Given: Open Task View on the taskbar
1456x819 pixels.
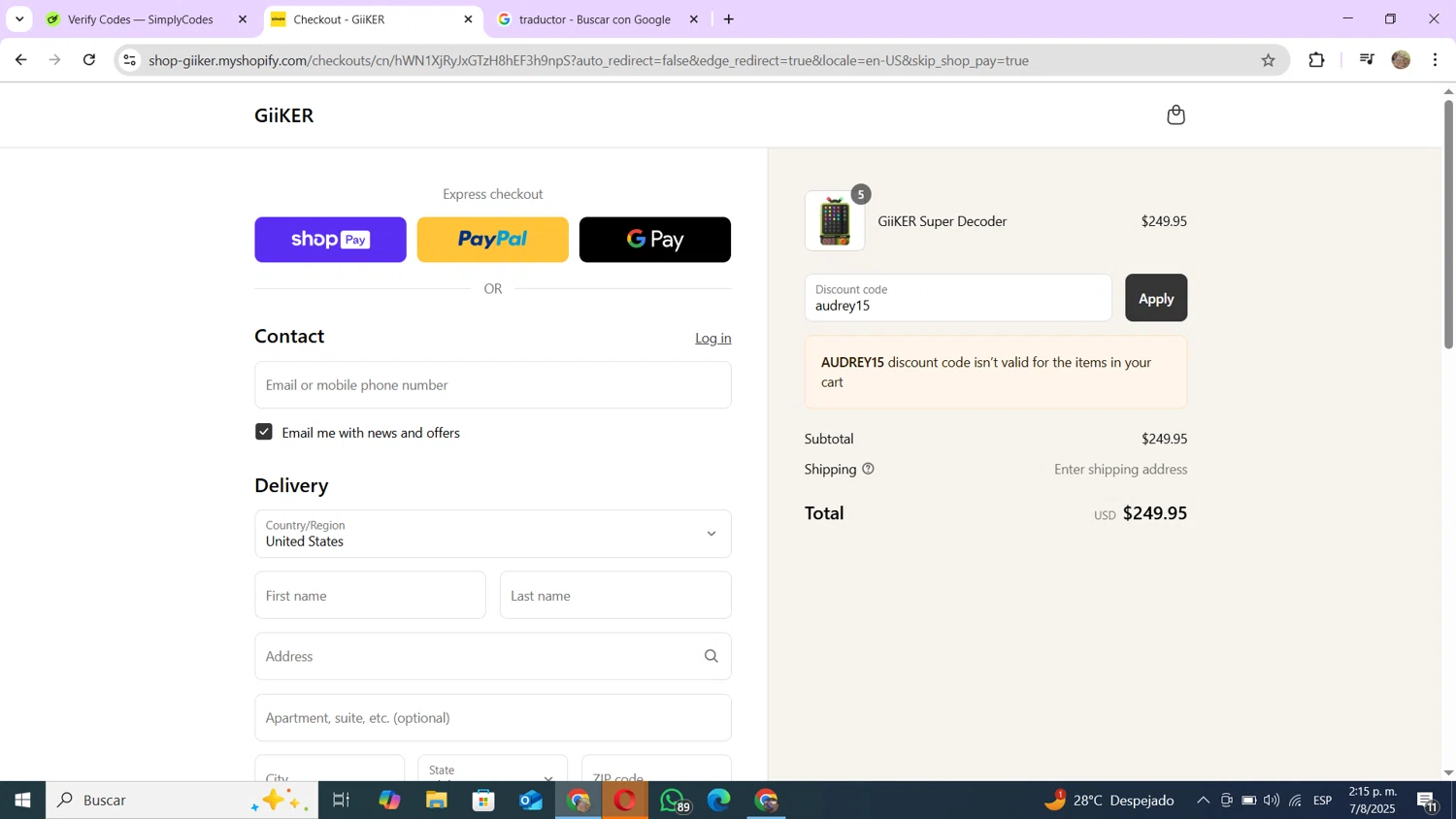Looking at the screenshot, I should (341, 801).
